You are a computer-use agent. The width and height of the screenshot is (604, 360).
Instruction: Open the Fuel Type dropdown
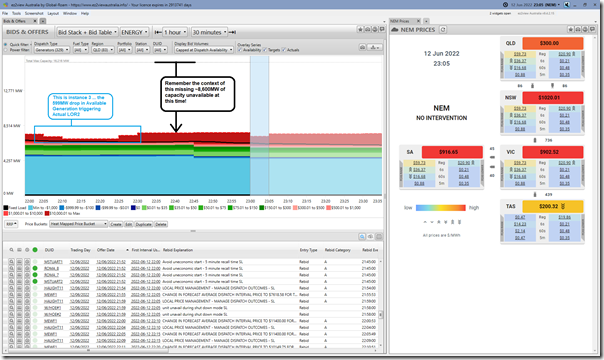pos(81,50)
